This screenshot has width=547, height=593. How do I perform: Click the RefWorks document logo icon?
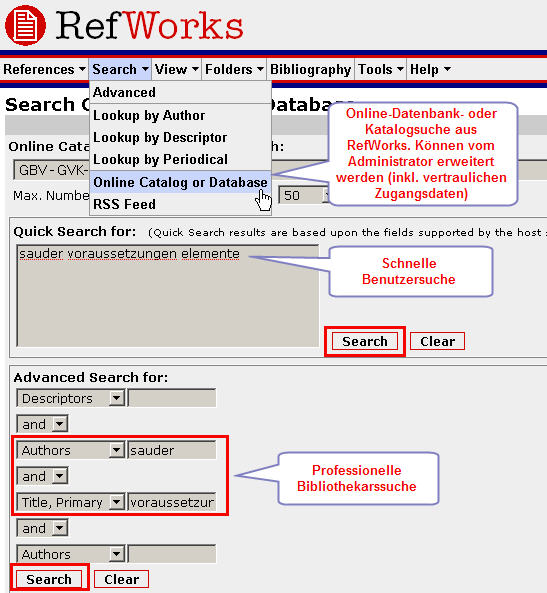pyautogui.click(x=25, y=26)
